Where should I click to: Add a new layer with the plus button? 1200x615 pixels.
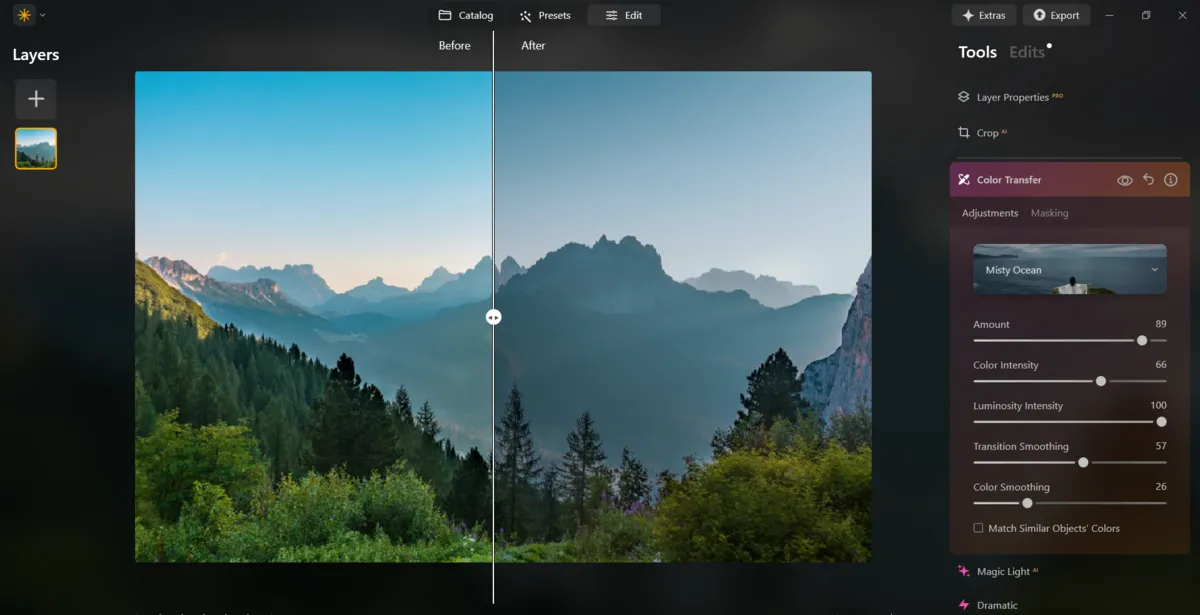[x=36, y=98]
